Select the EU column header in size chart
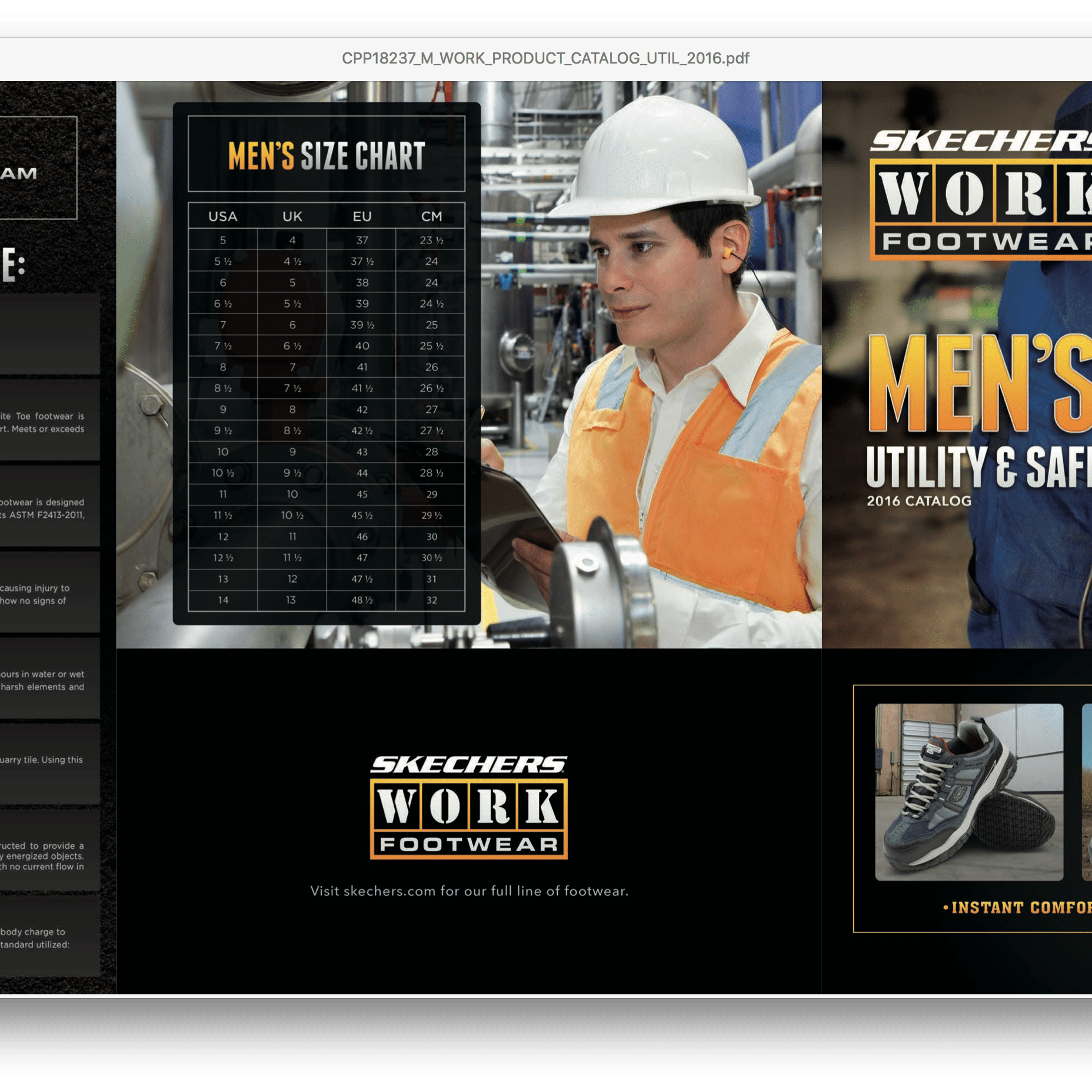 362,217
